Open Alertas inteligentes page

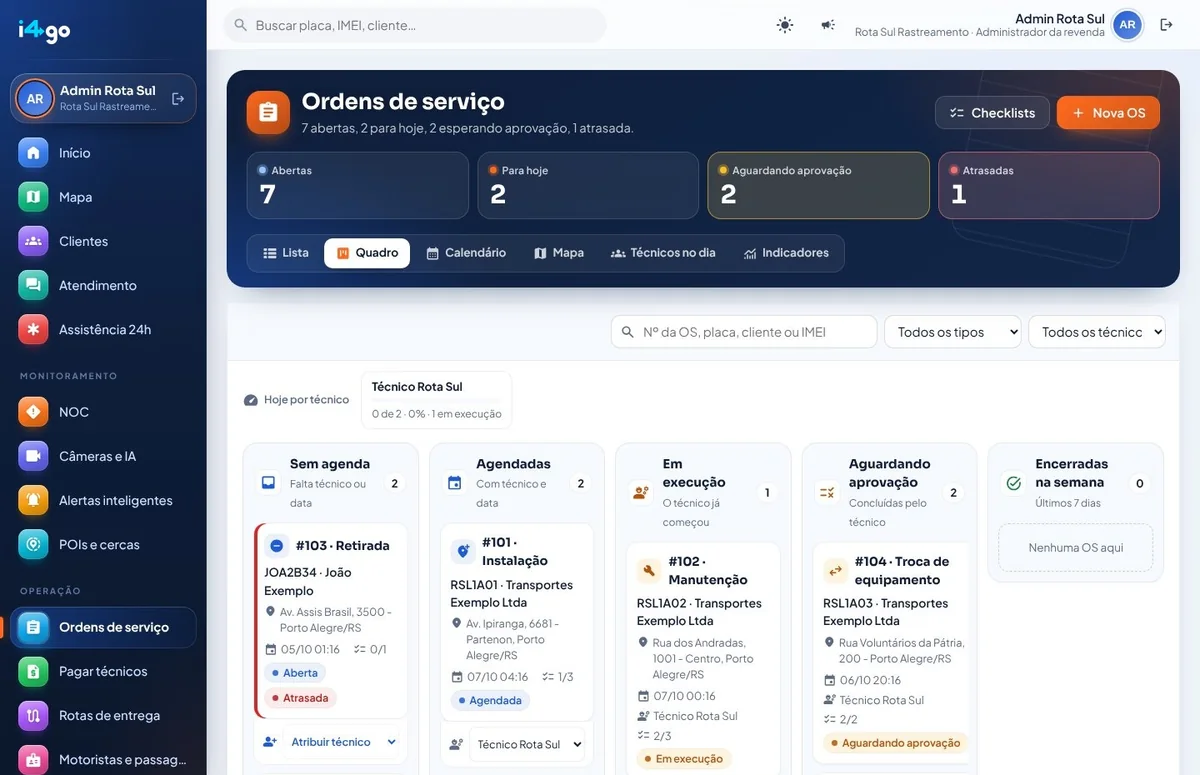point(104,500)
